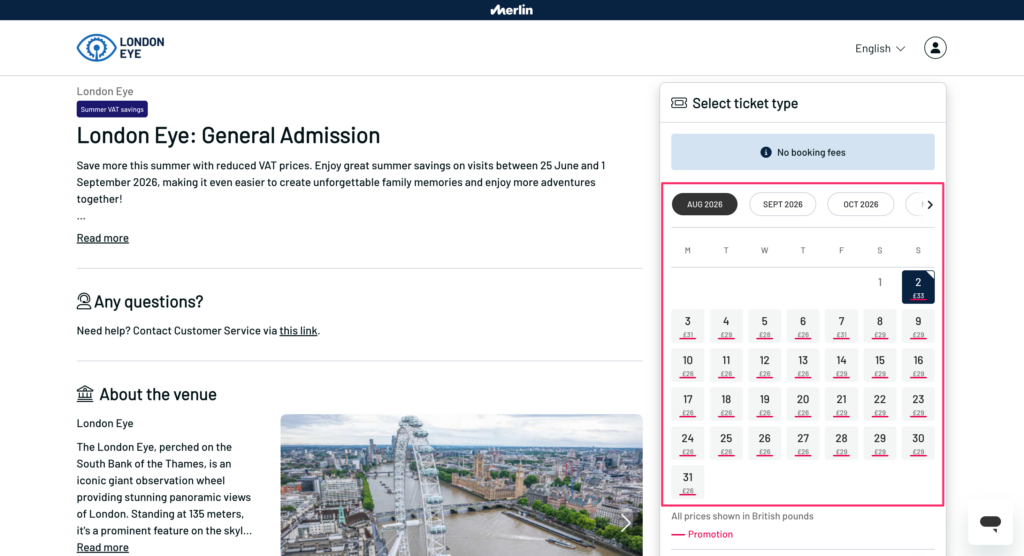Choose August 24 date
This screenshot has height=556, width=1024.
(688, 444)
